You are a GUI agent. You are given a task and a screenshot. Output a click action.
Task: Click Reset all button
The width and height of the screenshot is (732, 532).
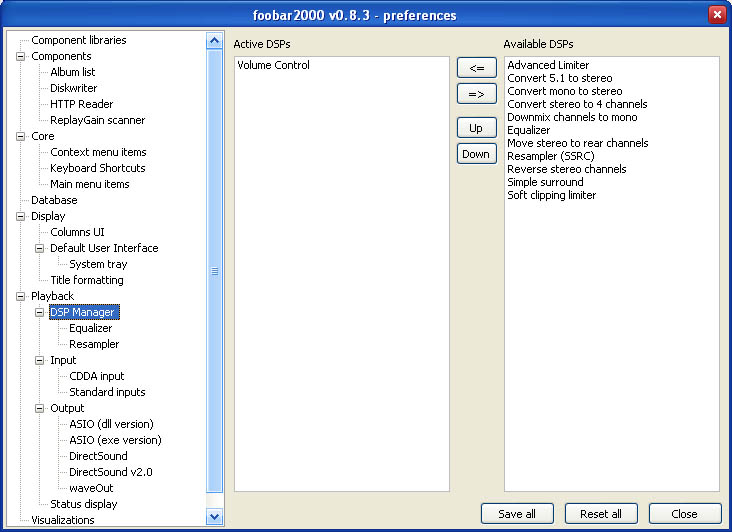coord(601,514)
